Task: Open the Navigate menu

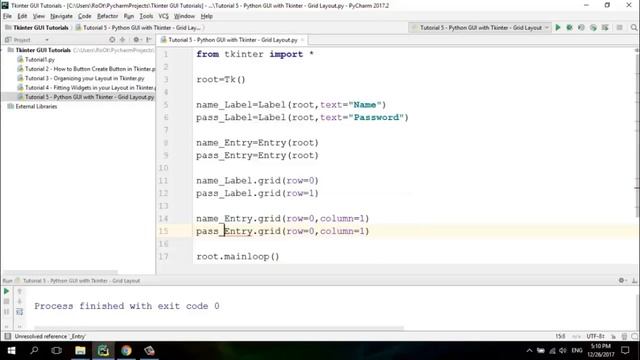Action: (61, 16)
